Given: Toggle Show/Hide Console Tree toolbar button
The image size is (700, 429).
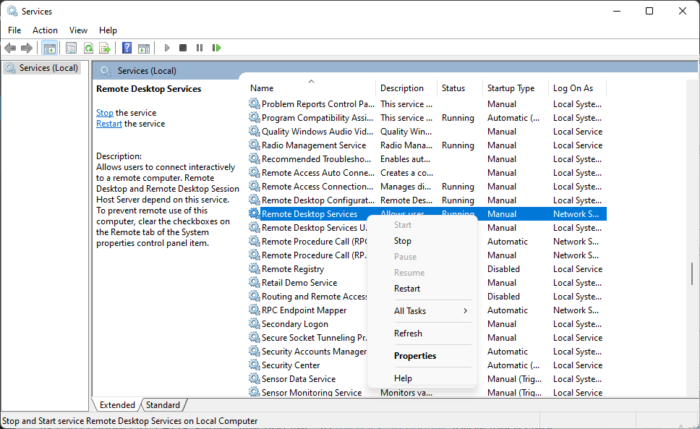Looking at the screenshot, I should click(x=50, y=47).
